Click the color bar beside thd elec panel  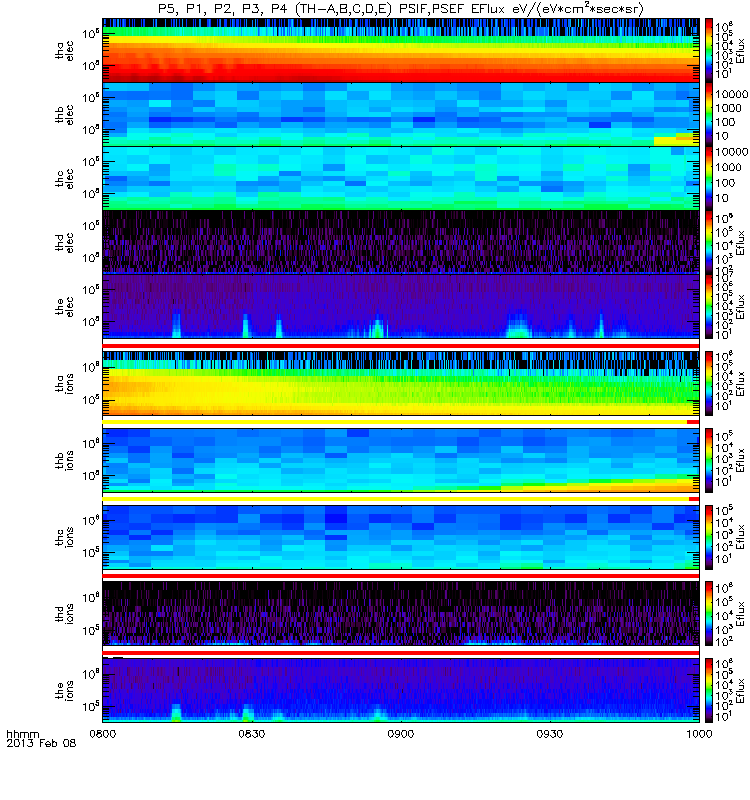point(709,242)
